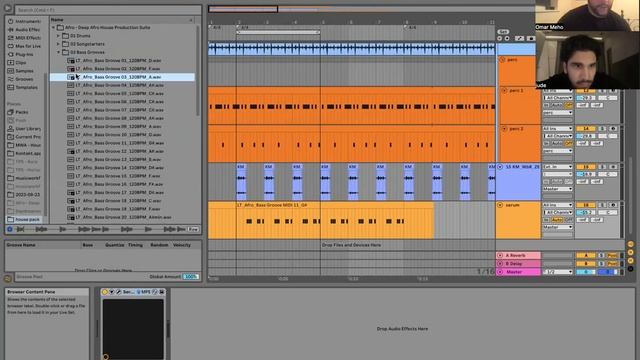Open the MIDI Effects browser category

pyautogui.click(x=24, y=38)
